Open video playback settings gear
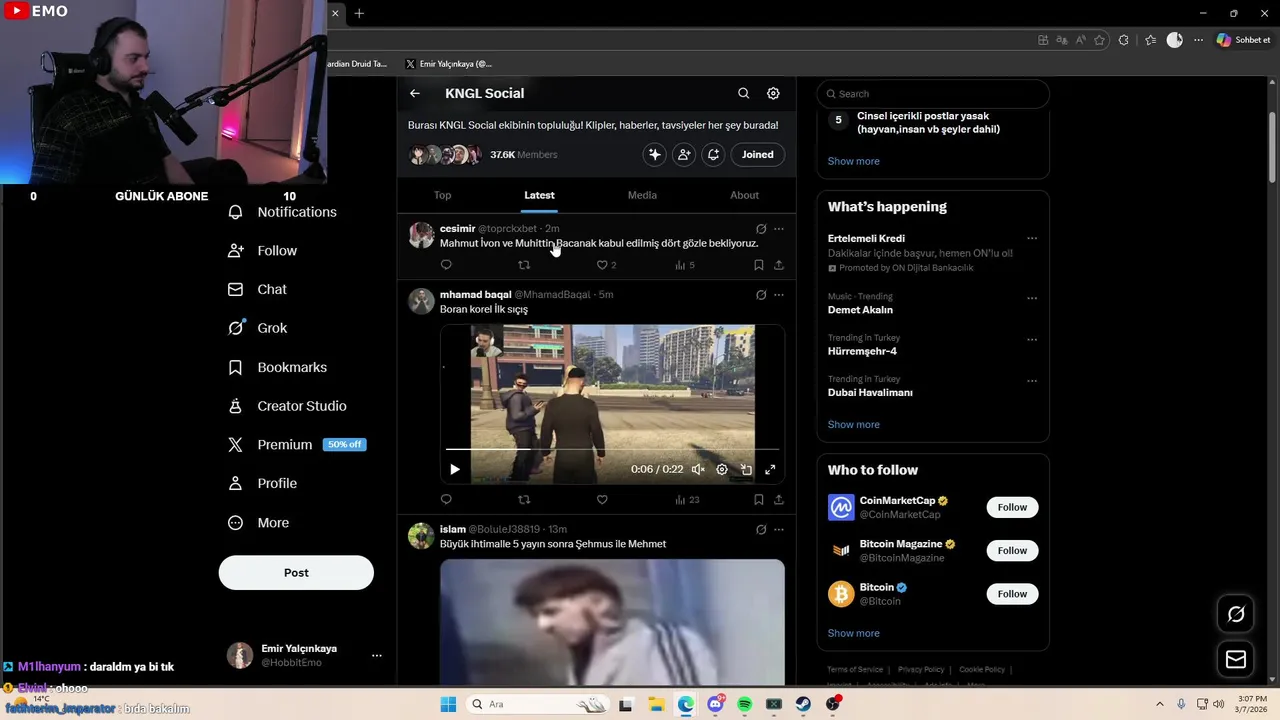Screen dimensions: 1280x720 pos(722,469)
